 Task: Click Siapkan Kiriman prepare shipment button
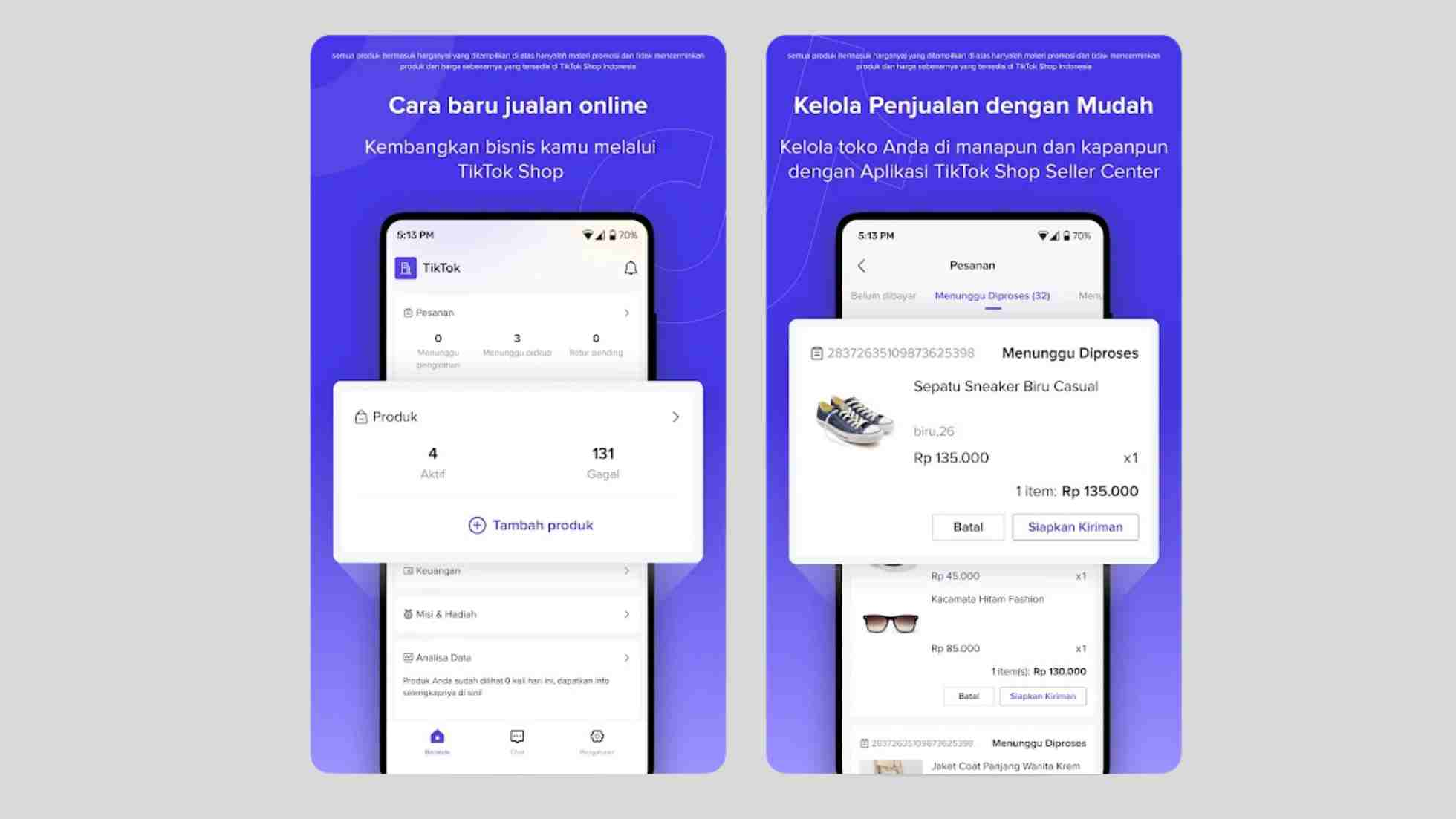(1074, 526)
